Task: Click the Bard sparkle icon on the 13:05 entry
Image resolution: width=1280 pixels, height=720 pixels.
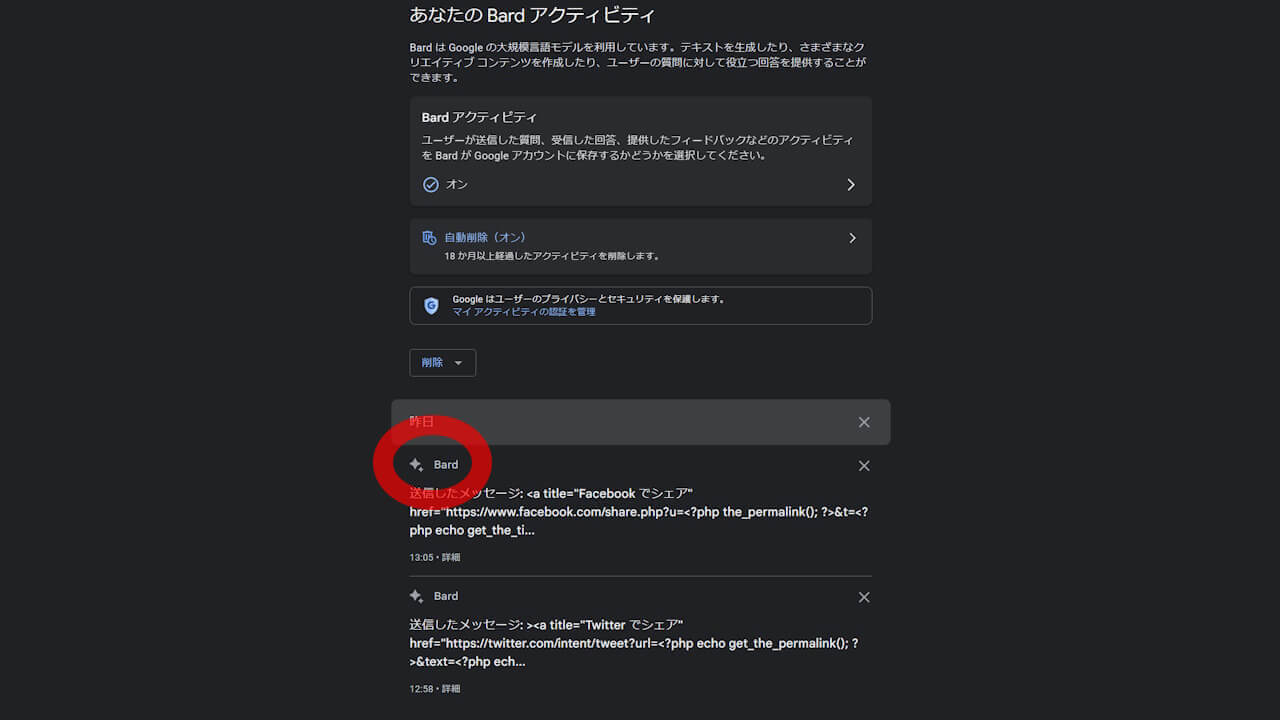Action: 417,465
